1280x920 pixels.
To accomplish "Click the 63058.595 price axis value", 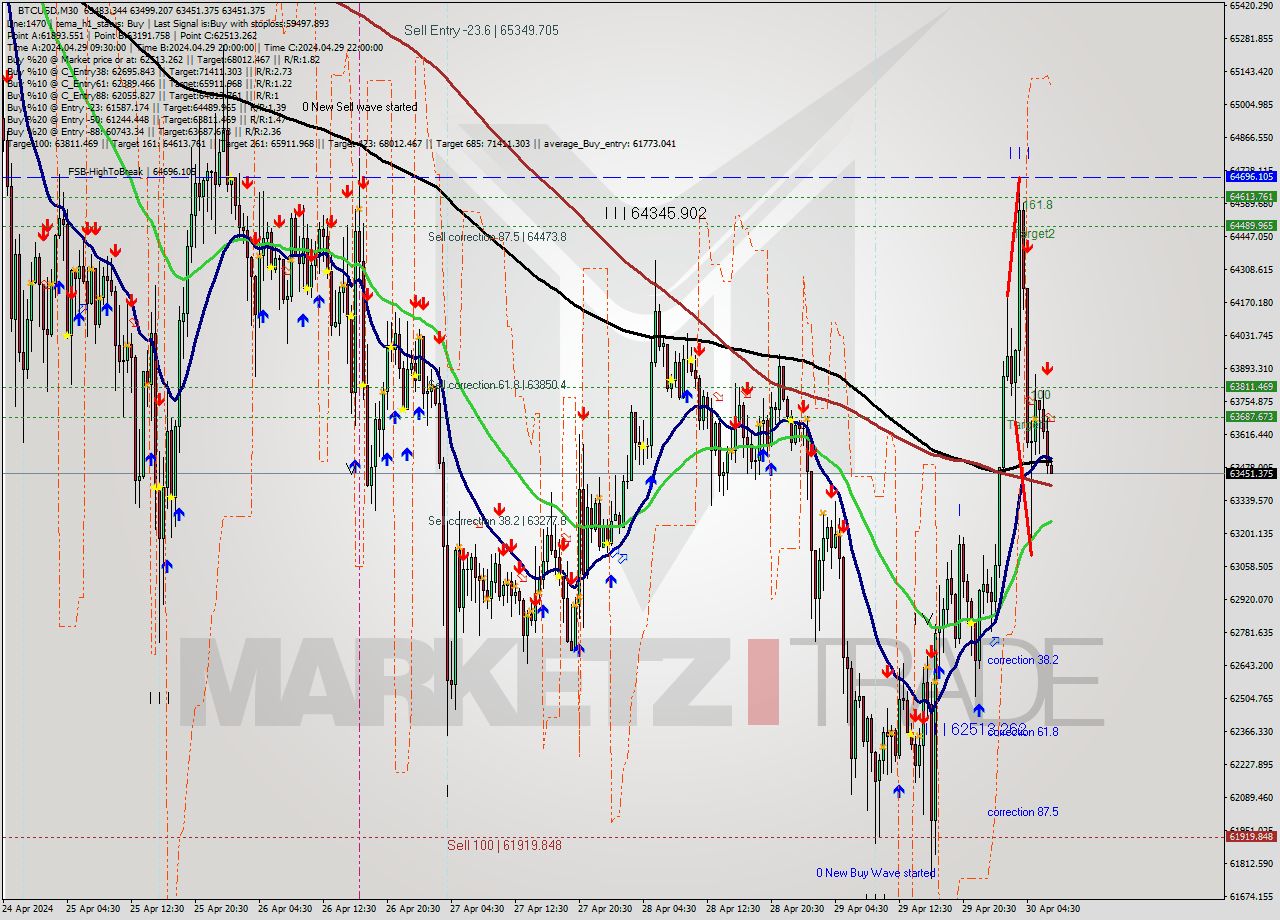I will click(x=1251, y=566).
